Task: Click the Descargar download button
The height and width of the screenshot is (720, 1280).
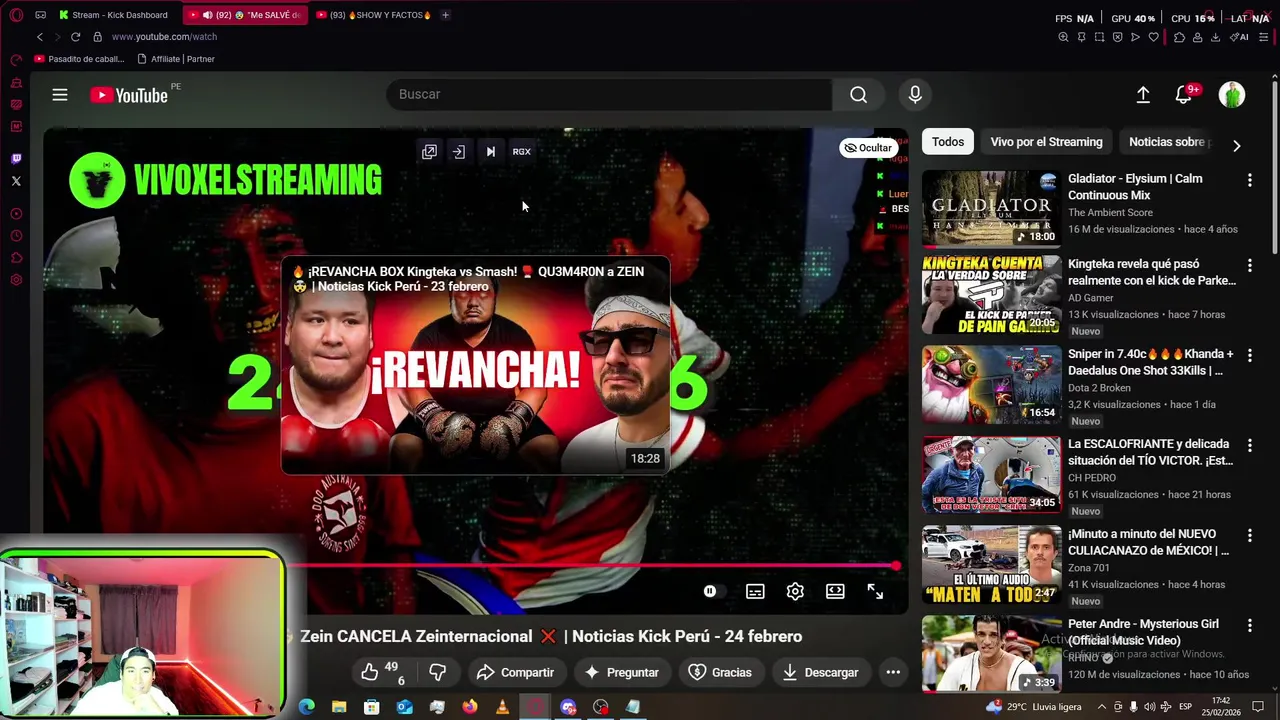Action: 820,672
